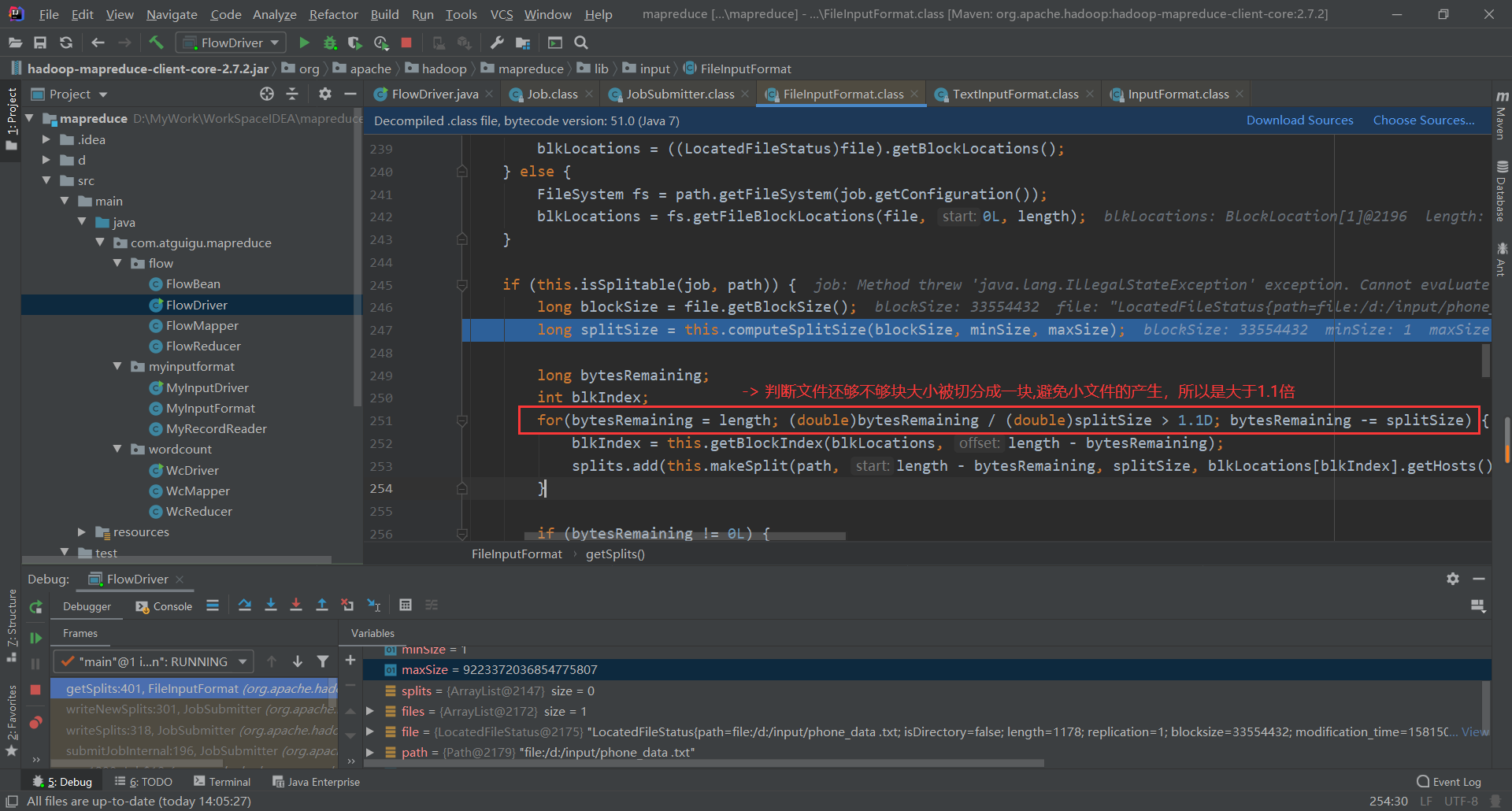The width and height of the screenshot is (1512, 811).
Task: Open the 6: TODO tool window
Action: (143, 782)
